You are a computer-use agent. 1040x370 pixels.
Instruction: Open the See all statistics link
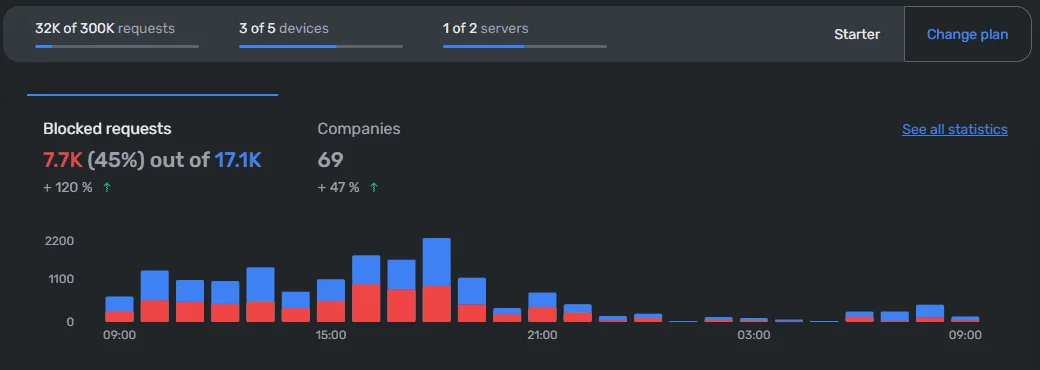954,129
